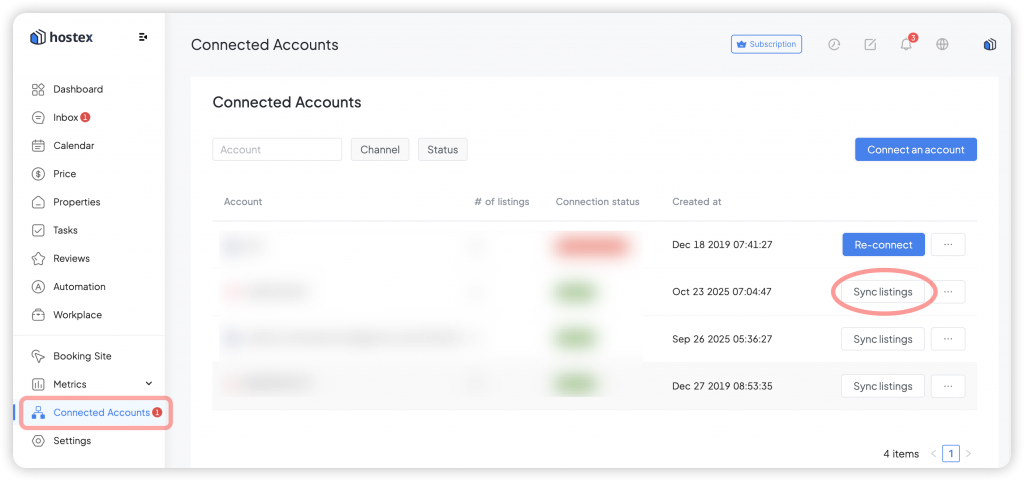Sync listings for the Oct 23 2025 account
1024x481 pixels.
pos(882,292)
